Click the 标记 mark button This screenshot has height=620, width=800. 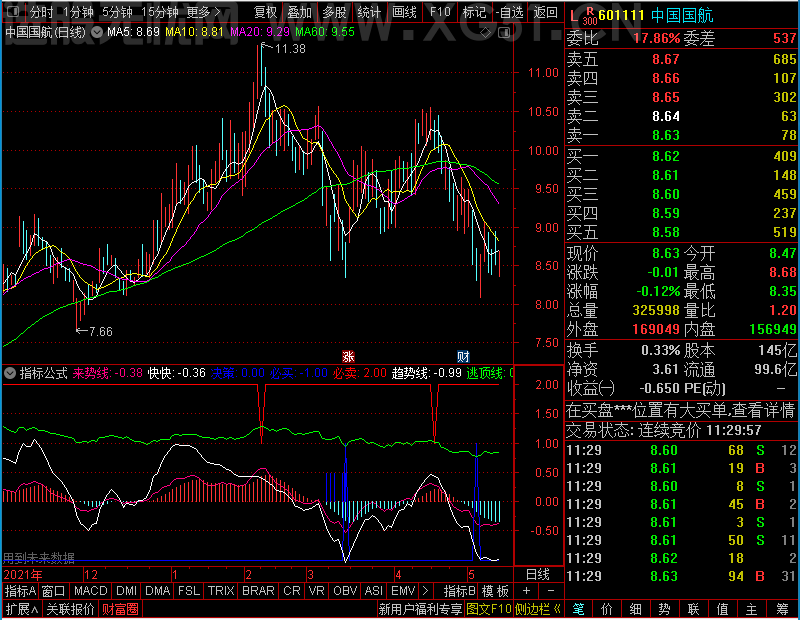(474, 12)
